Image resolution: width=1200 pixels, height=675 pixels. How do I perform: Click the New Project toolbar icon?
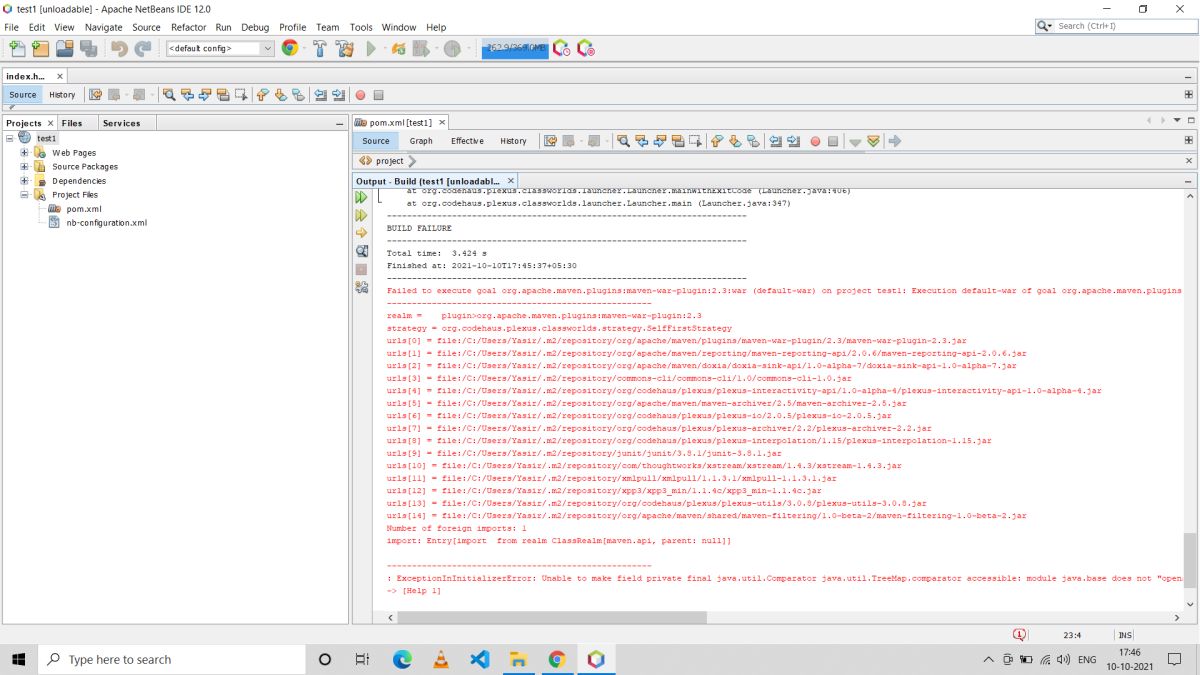click(40, 48)
